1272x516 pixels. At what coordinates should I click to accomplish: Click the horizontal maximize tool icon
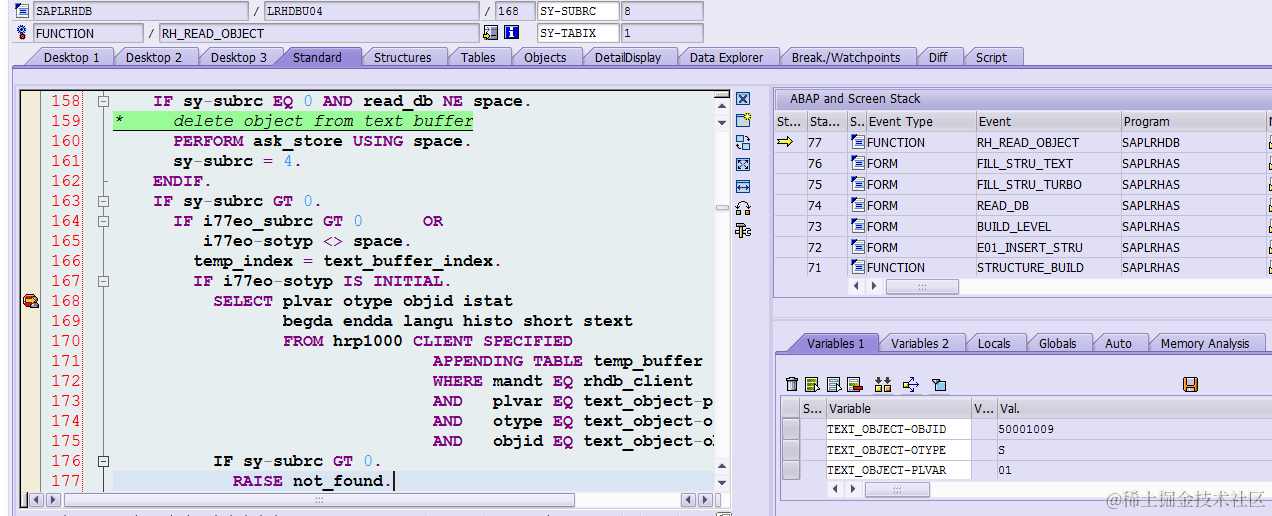[743, 187]
